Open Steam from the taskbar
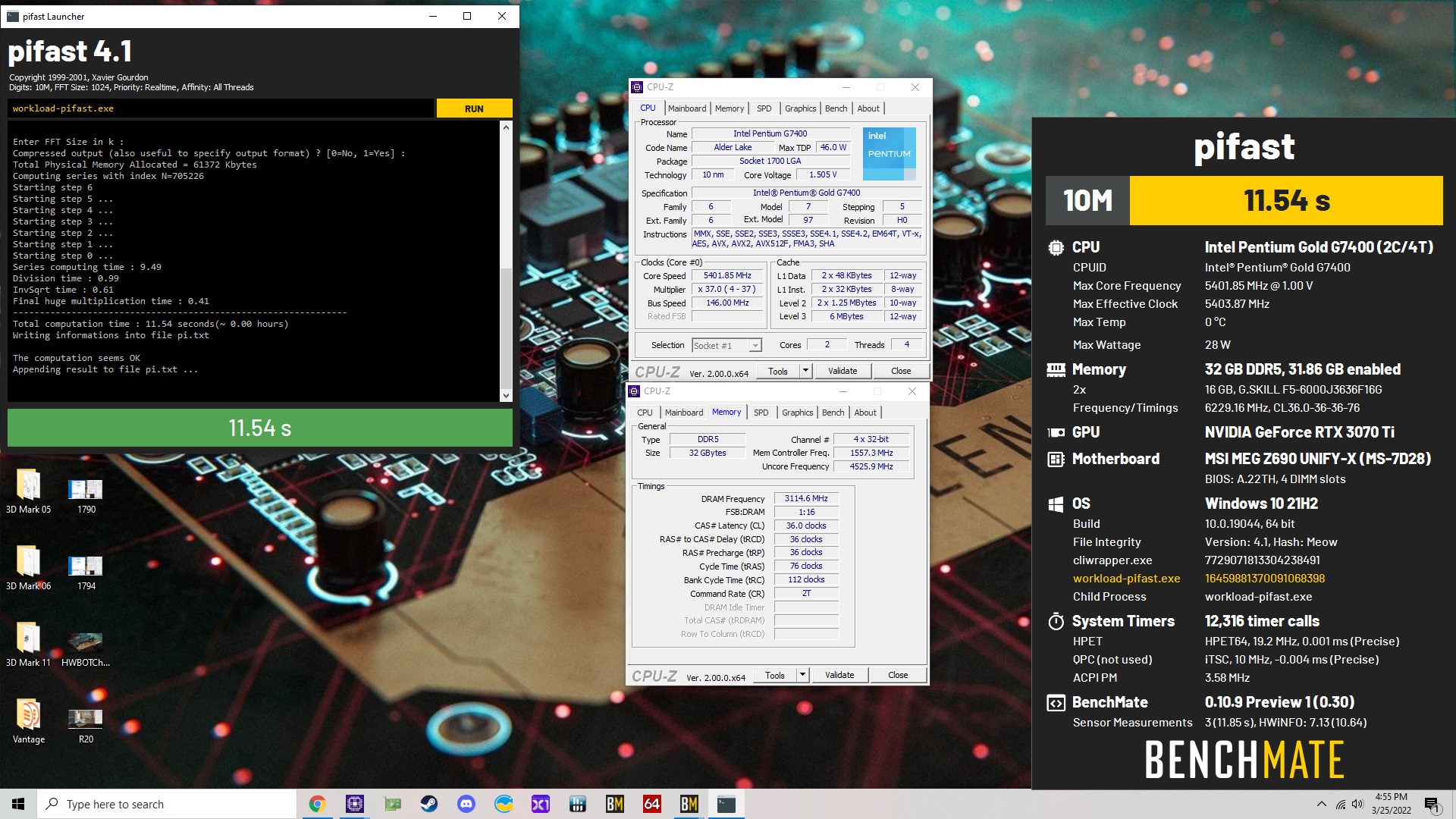 [428, 804]
